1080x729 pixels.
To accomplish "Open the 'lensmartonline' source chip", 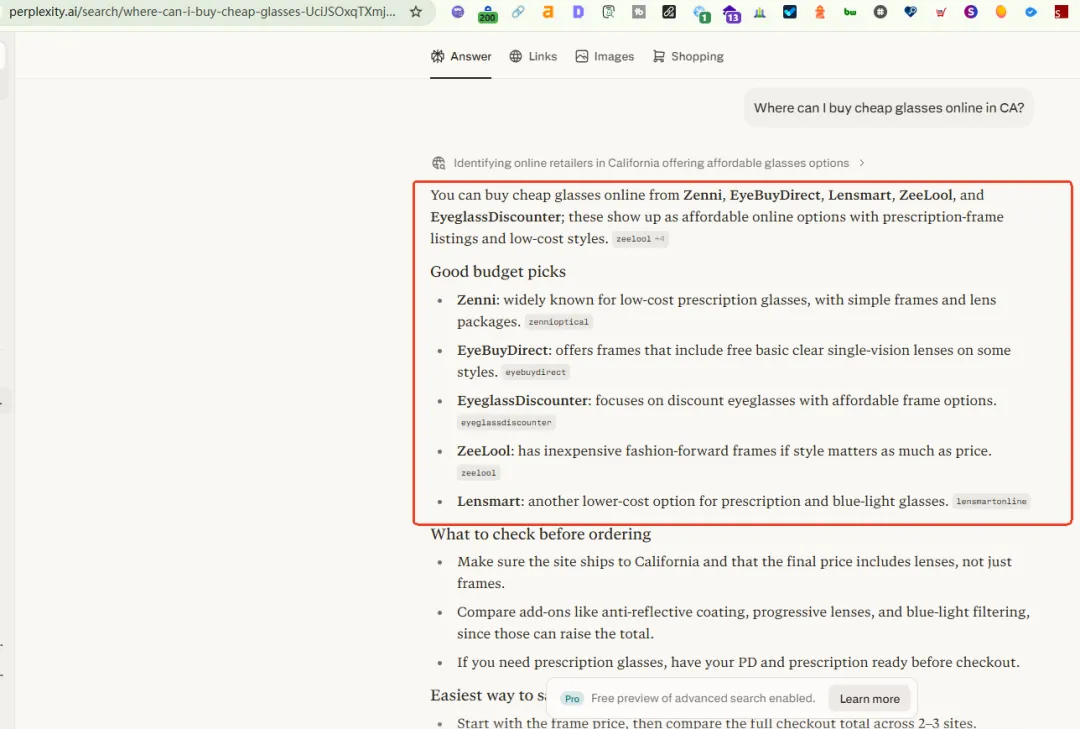I will 991,501.
